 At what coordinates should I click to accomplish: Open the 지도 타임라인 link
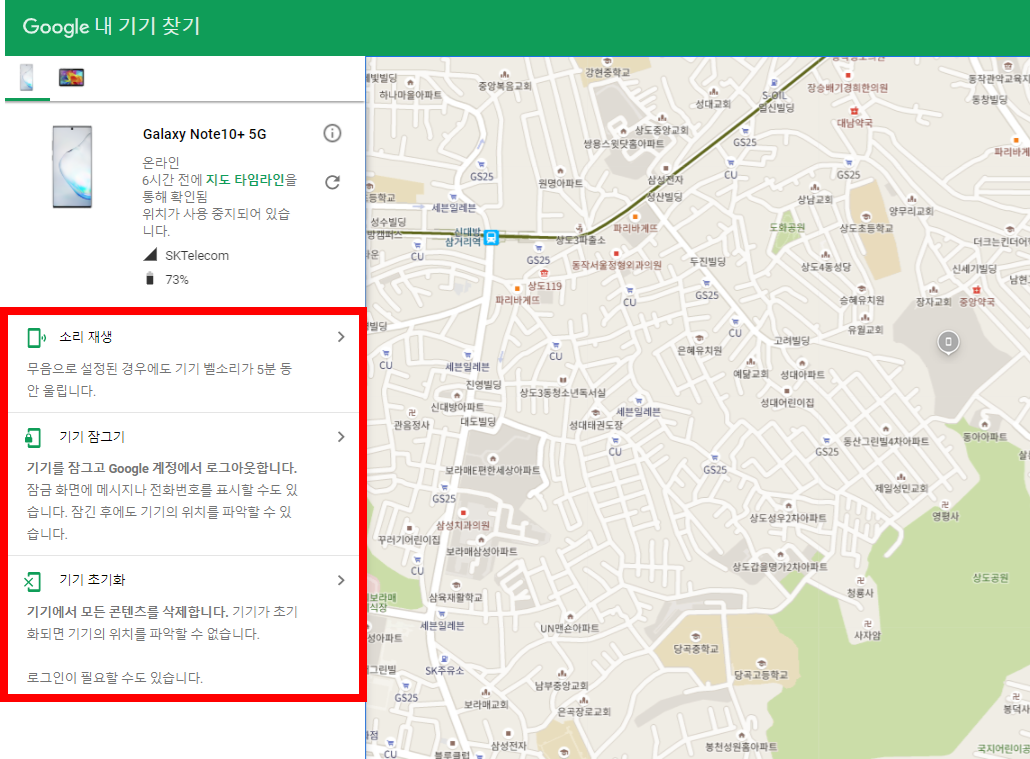(x=245, y=179)
